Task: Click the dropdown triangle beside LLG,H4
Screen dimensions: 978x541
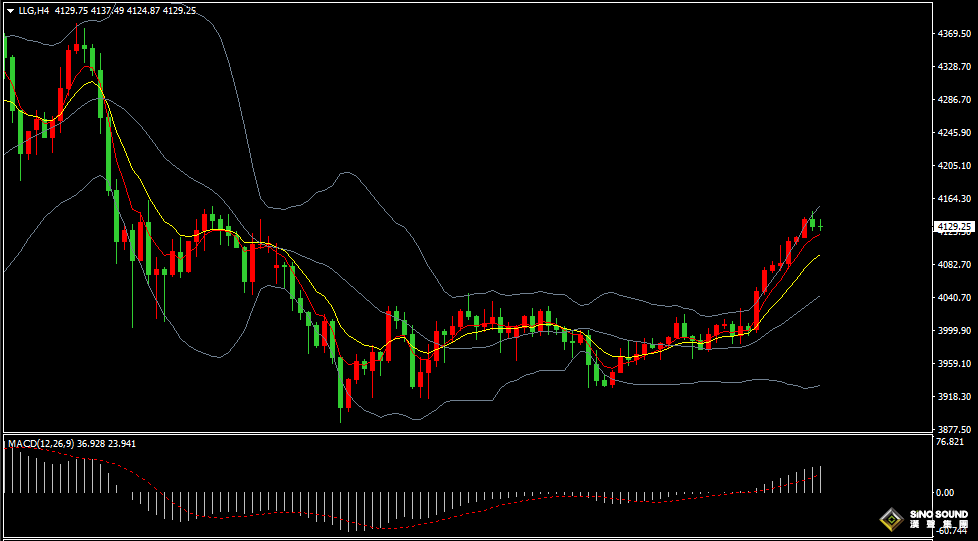Action: (10, 11)
